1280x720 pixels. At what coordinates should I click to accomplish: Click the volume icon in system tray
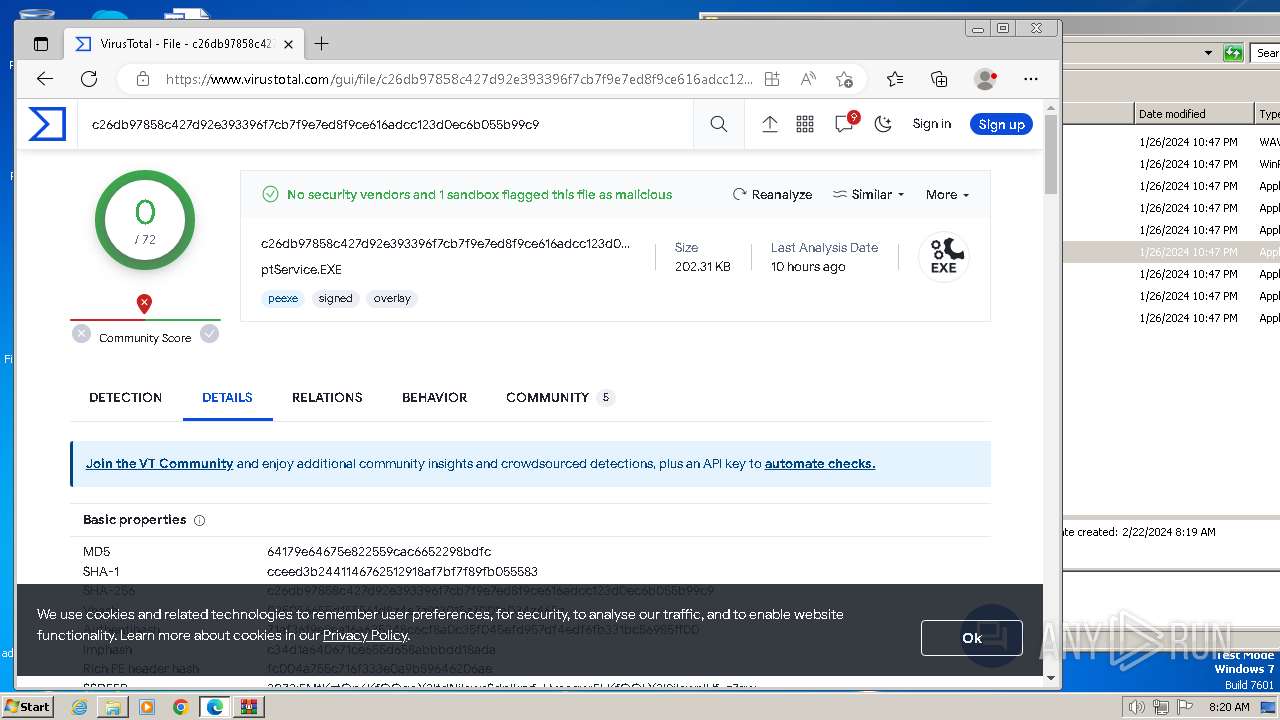1137,707
